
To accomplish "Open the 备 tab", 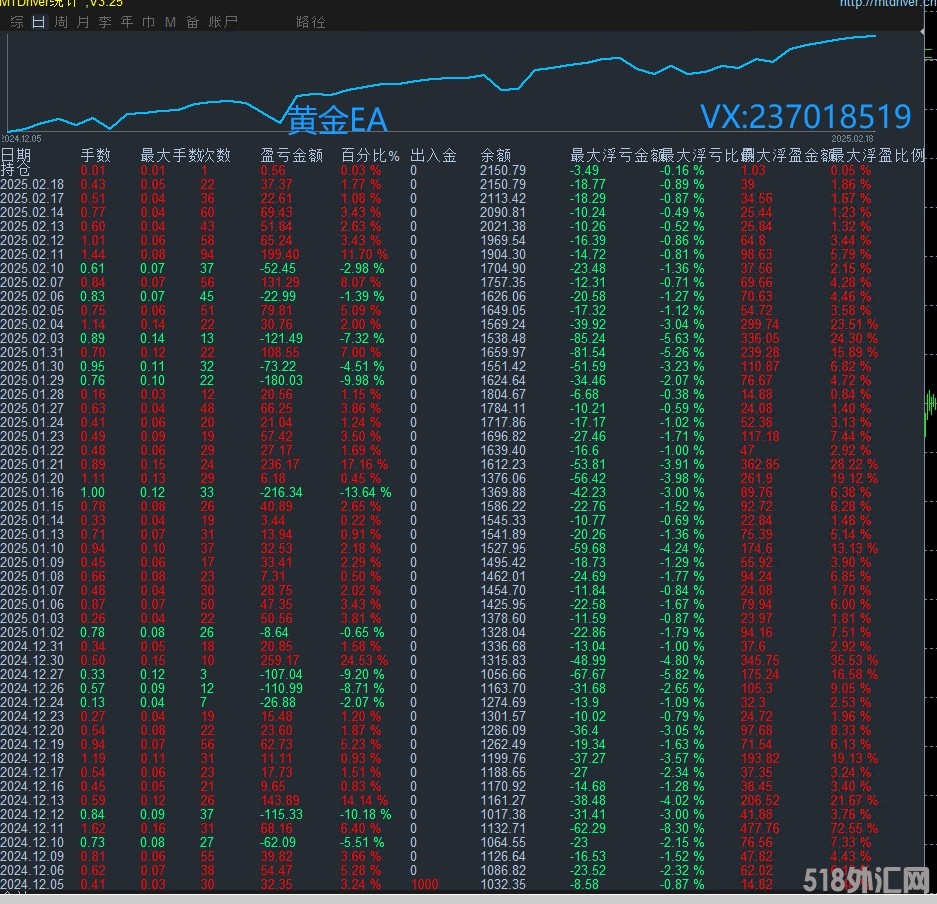I will pyautogui.click(x=192, y=22).
